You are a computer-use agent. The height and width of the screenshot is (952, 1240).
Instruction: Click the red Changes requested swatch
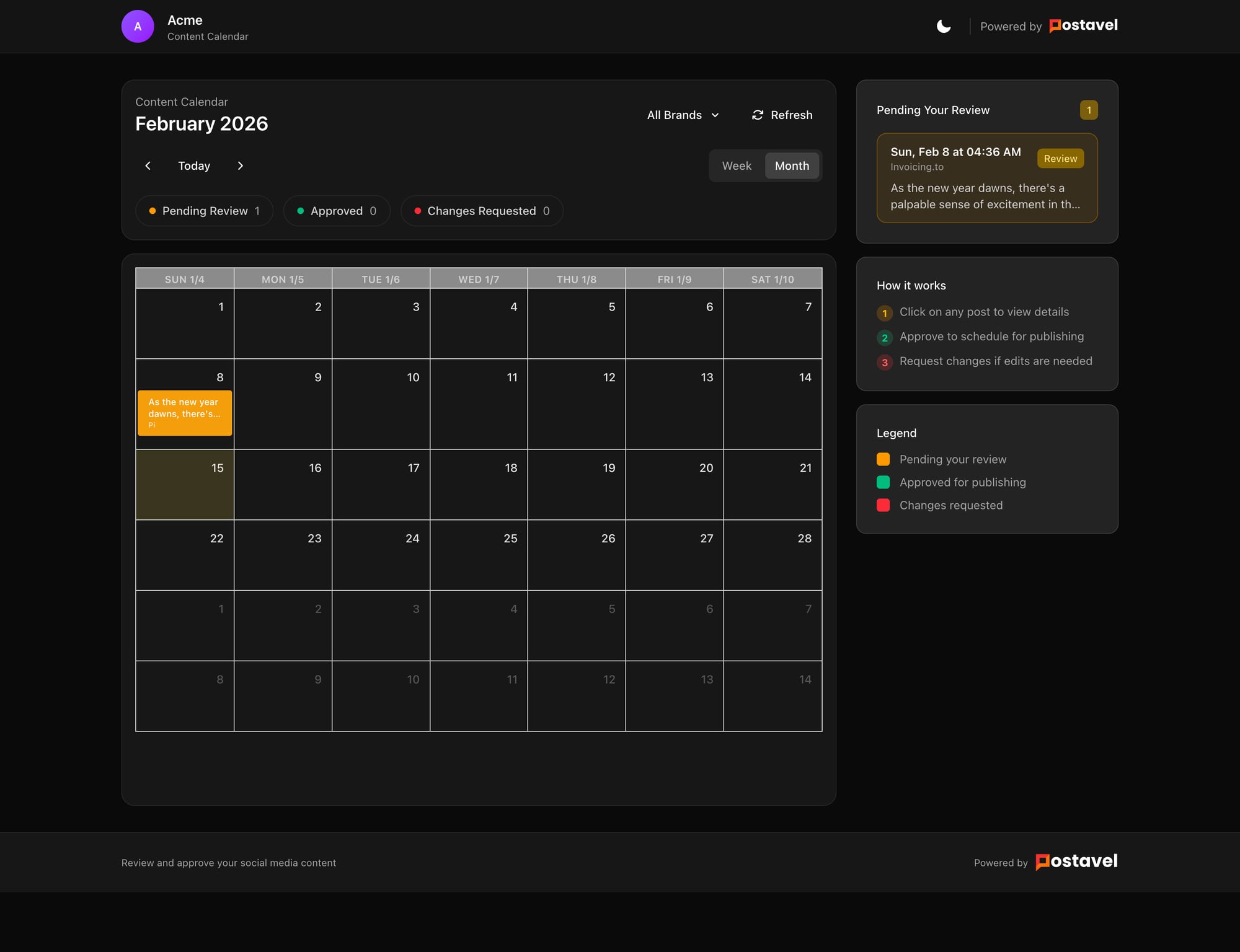883,505
